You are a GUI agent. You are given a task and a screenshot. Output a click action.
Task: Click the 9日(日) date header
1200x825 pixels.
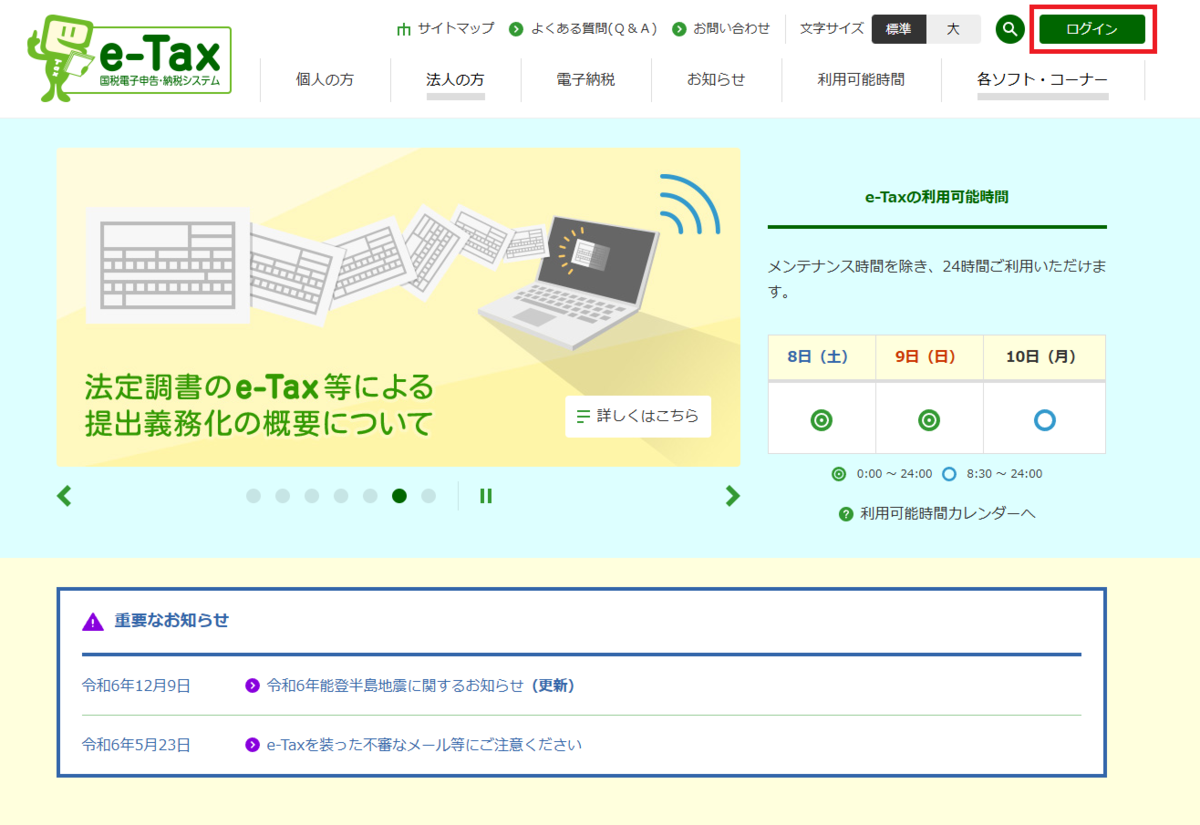coord(929,357)
